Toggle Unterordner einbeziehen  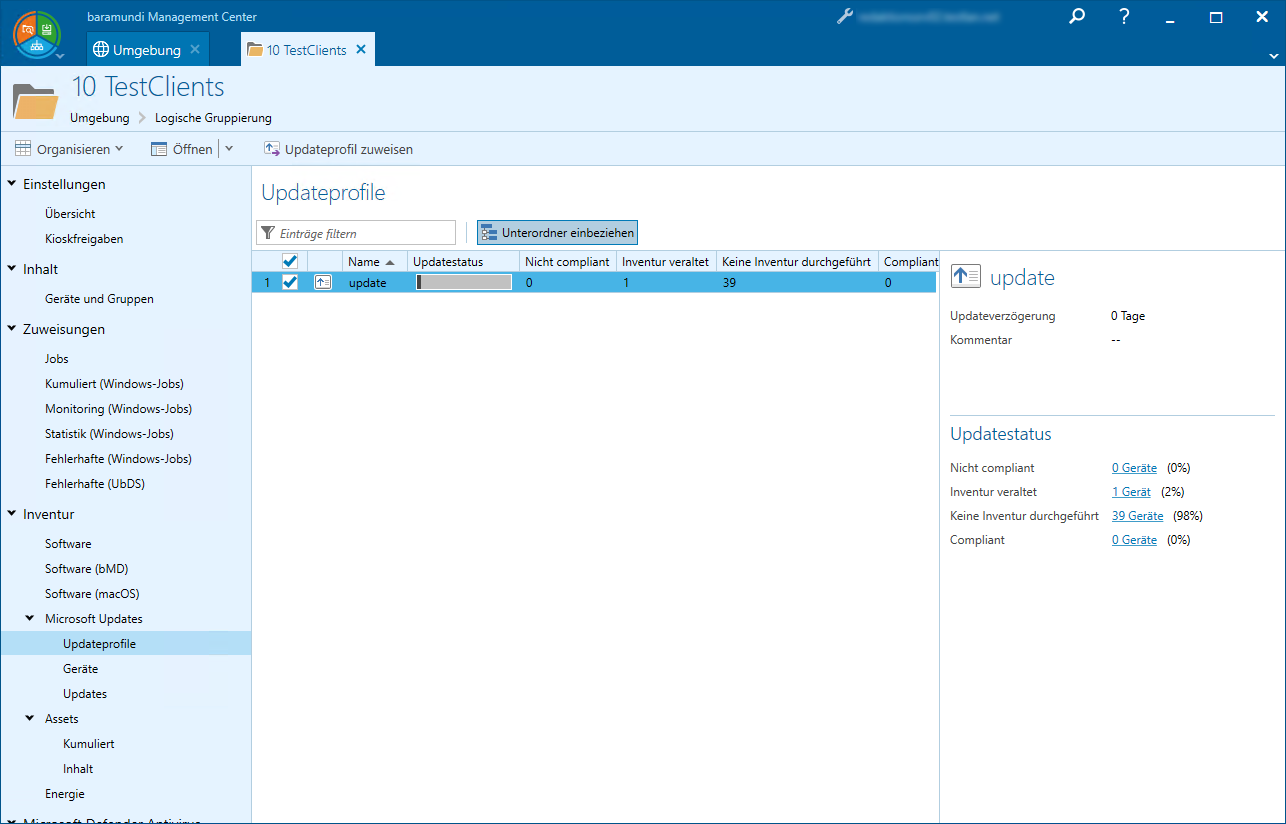[x=557, y=233]
